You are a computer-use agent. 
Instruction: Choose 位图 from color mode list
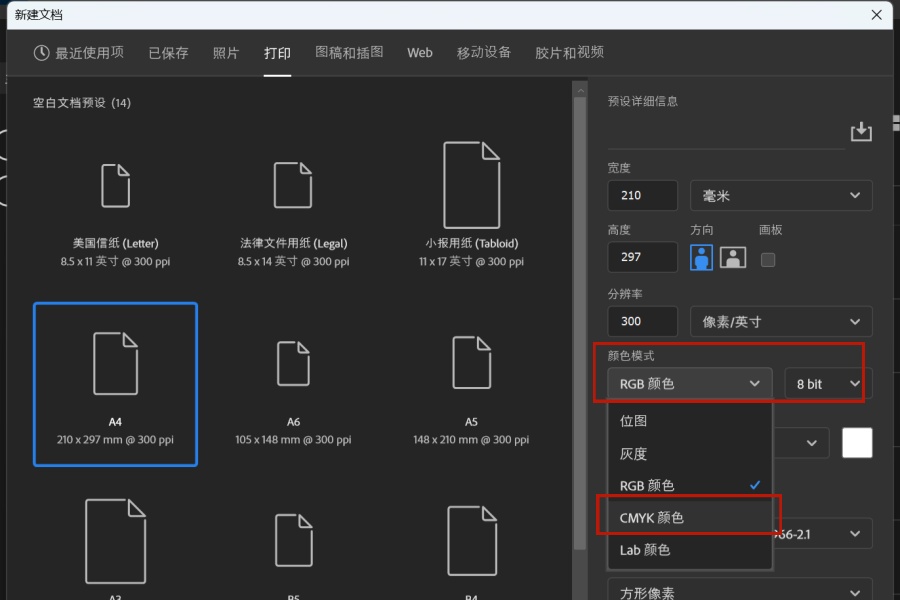[x=689, y=421]
